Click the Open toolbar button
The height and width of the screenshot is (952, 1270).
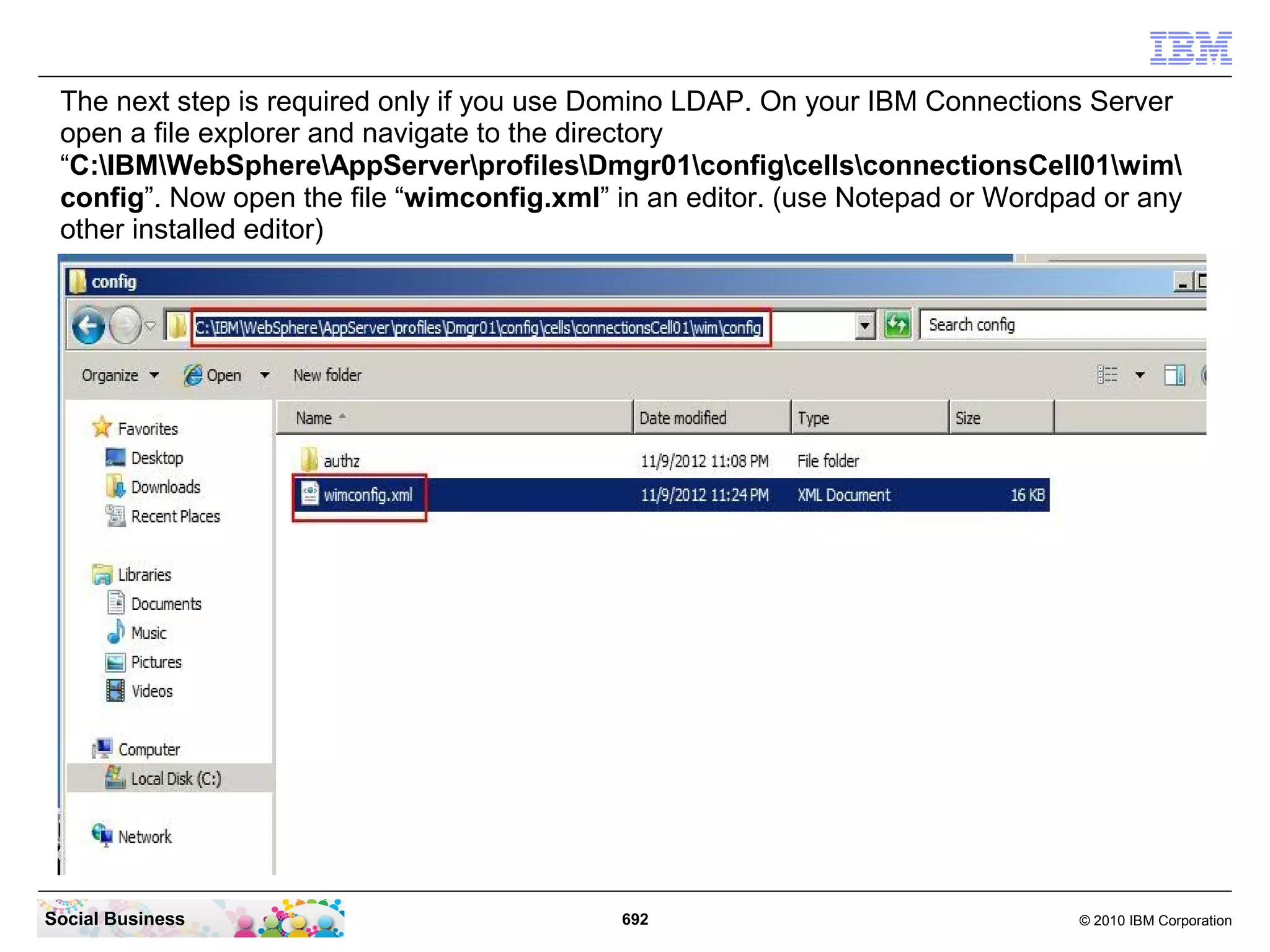point(213,376)
